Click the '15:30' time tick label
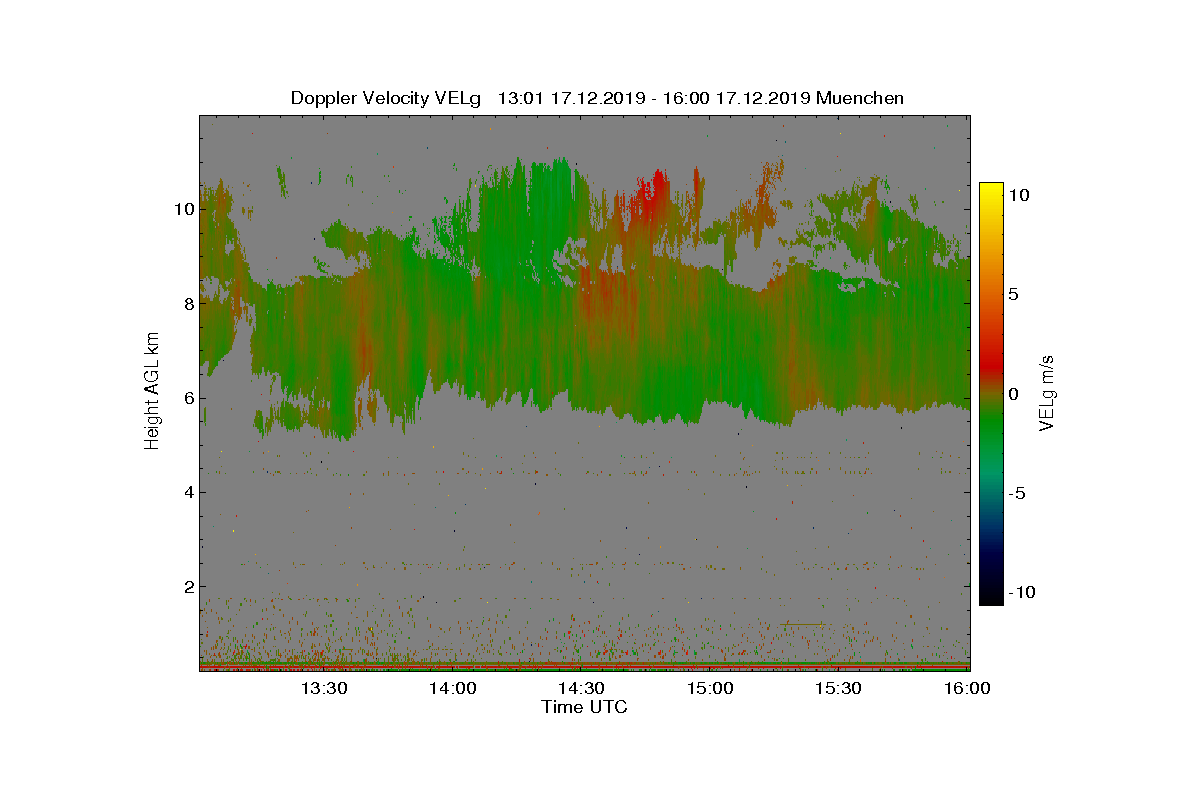This screenshot has height=800, width=1200. 838,688
